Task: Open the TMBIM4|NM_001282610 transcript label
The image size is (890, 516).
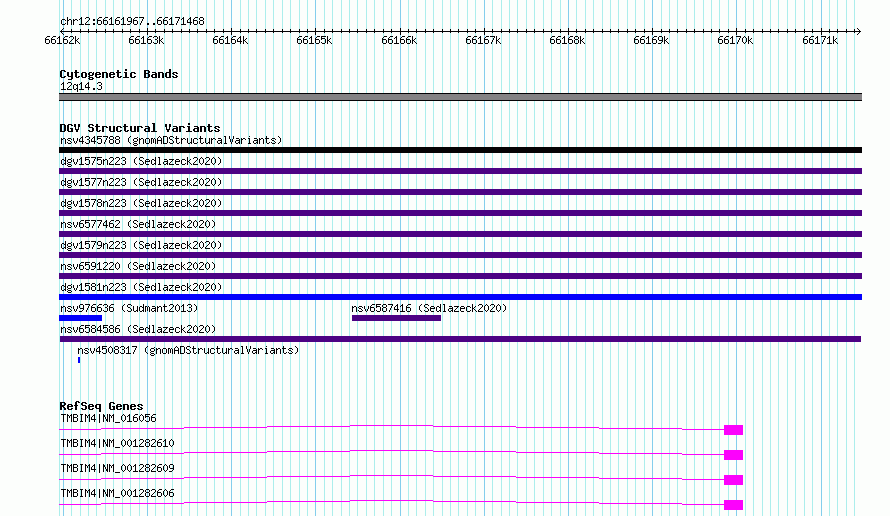Action: point(117,443)
